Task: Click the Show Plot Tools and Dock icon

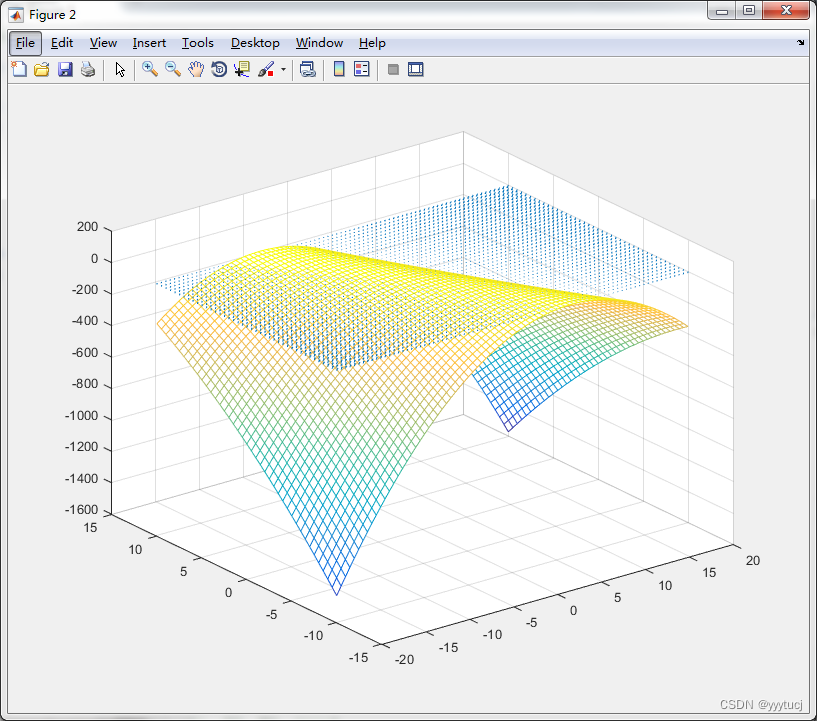Action: click(416, 69)
